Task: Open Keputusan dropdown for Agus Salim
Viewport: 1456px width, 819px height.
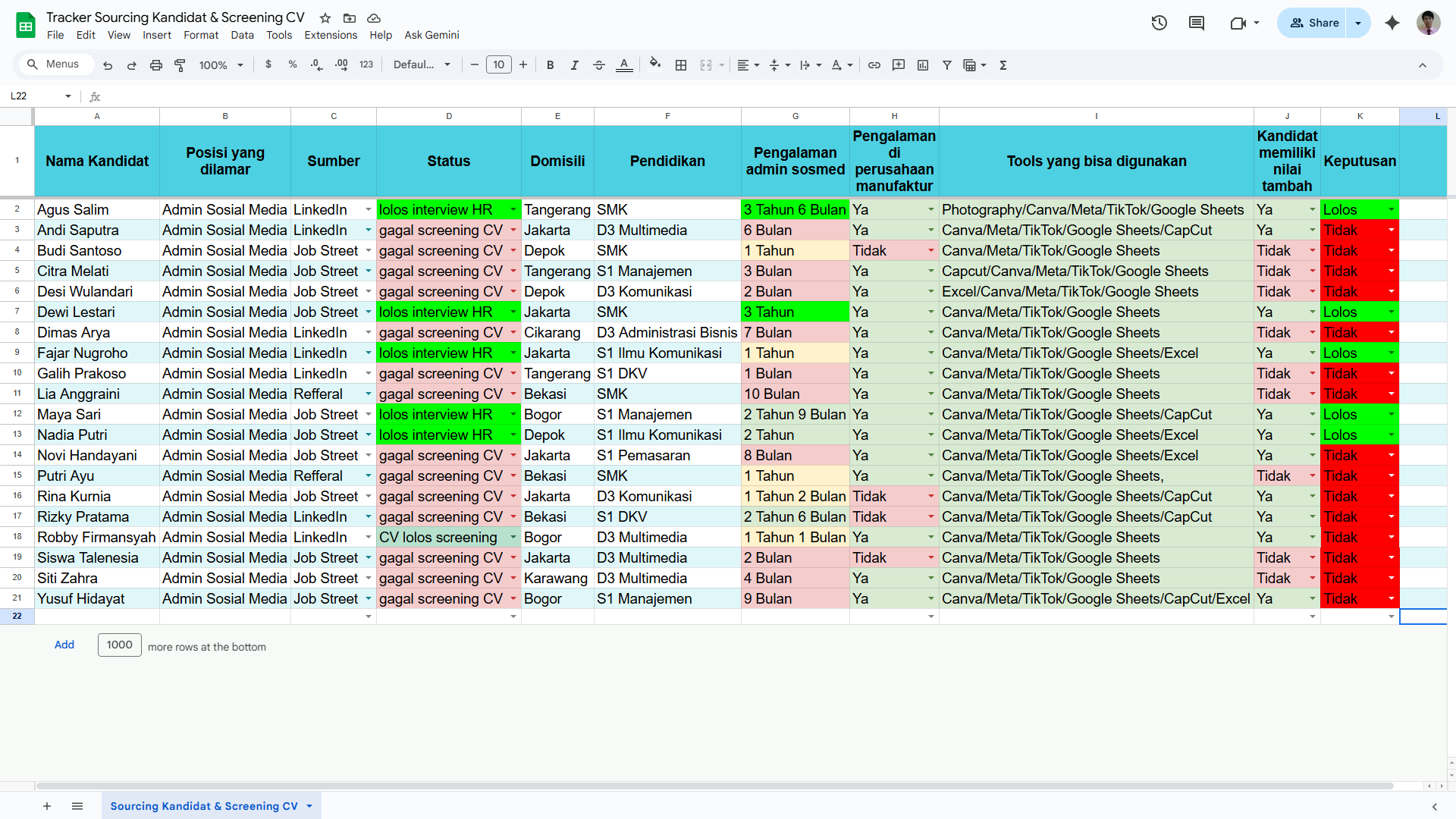Action: (x=1392, y=210)
